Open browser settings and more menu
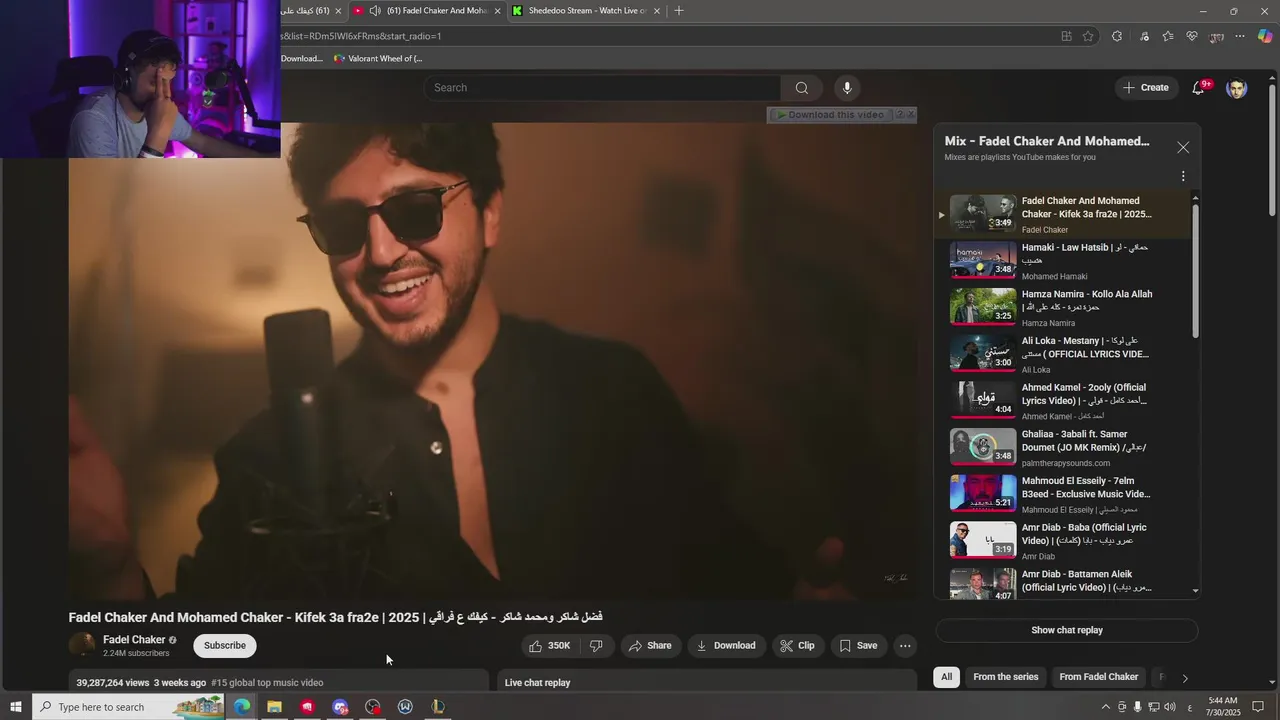The width and height of the screenshot is (1280, 720). [x=1240, y=36]
